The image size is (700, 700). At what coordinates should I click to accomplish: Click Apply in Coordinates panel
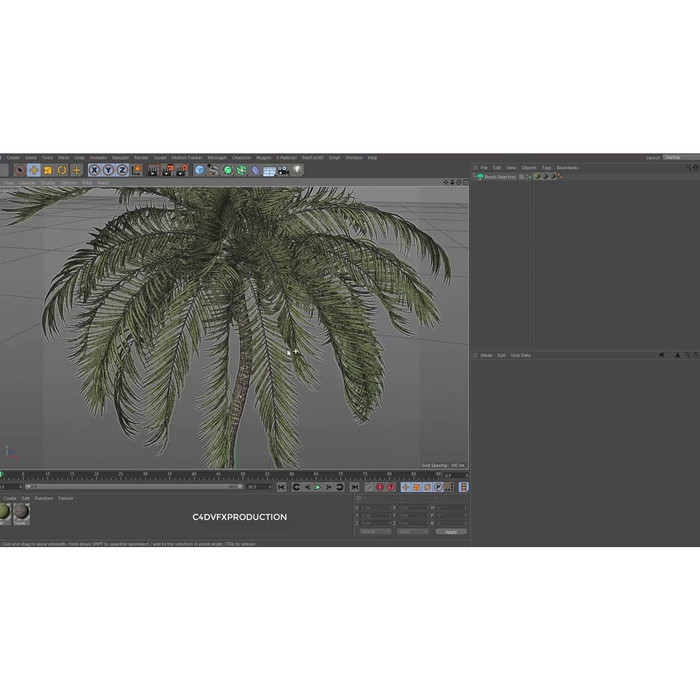click(451, 532)
